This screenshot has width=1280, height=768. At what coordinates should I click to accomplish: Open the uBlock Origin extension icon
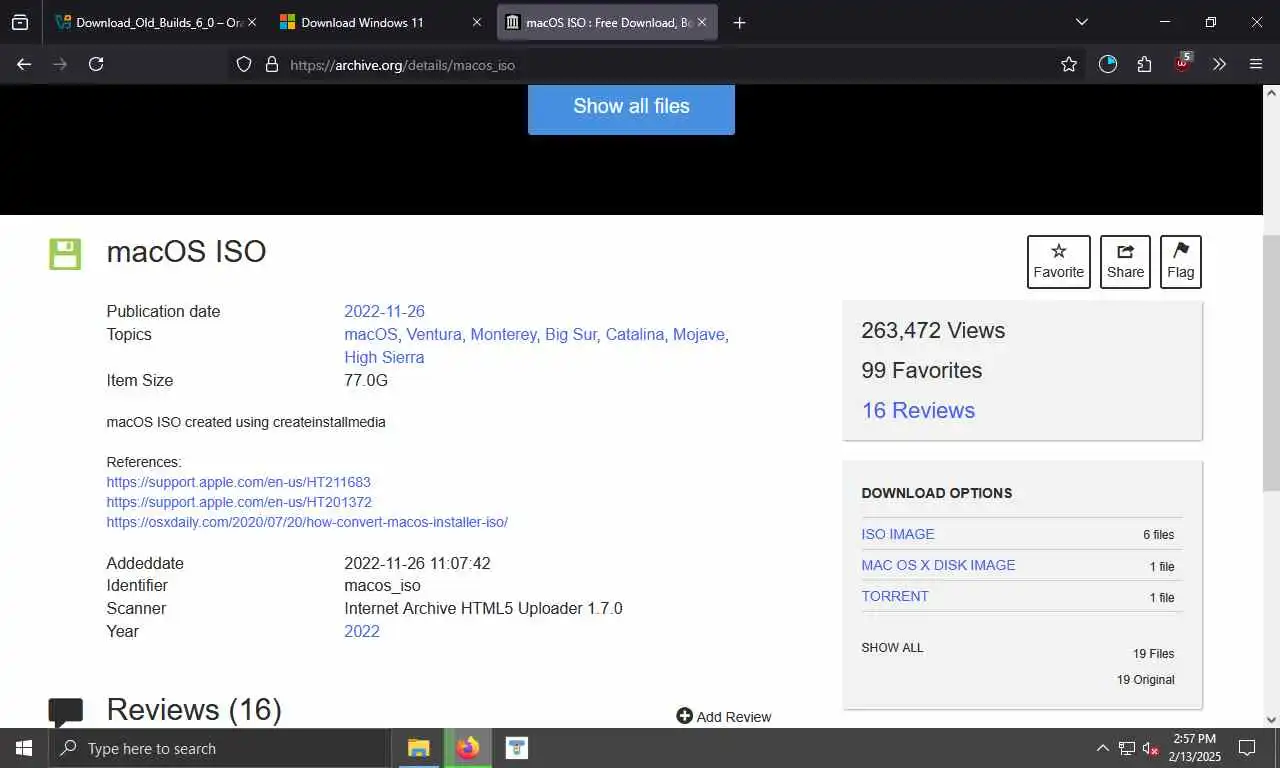point(1183,62)
